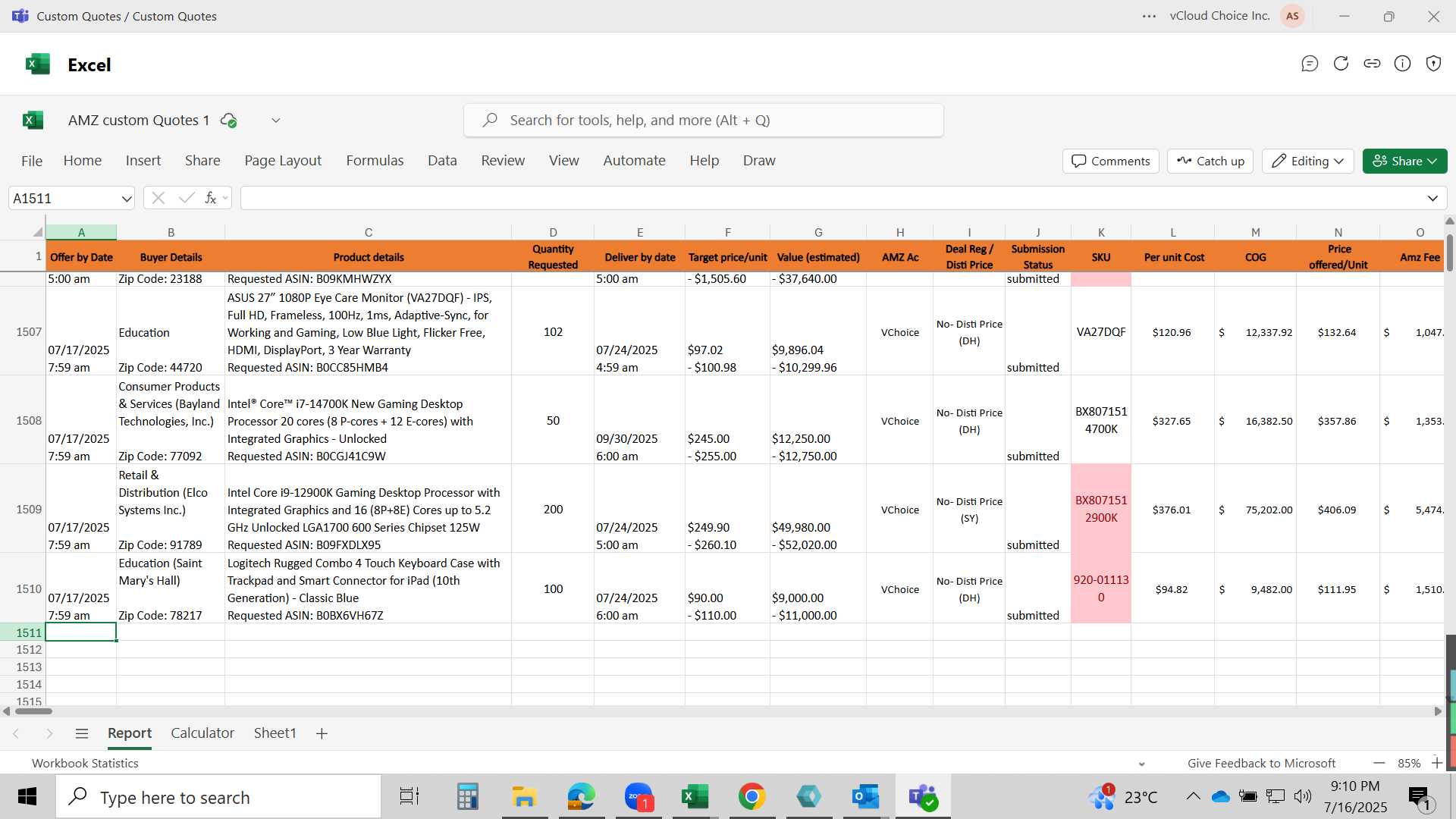Open the File menu
Screen dimensions: 1456x819
[32, 161]
